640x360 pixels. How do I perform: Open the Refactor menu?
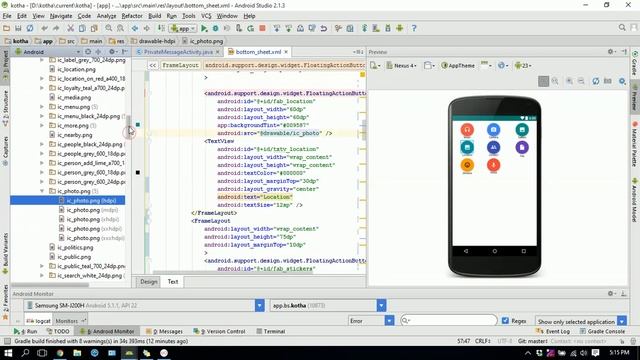coord(132,16)
